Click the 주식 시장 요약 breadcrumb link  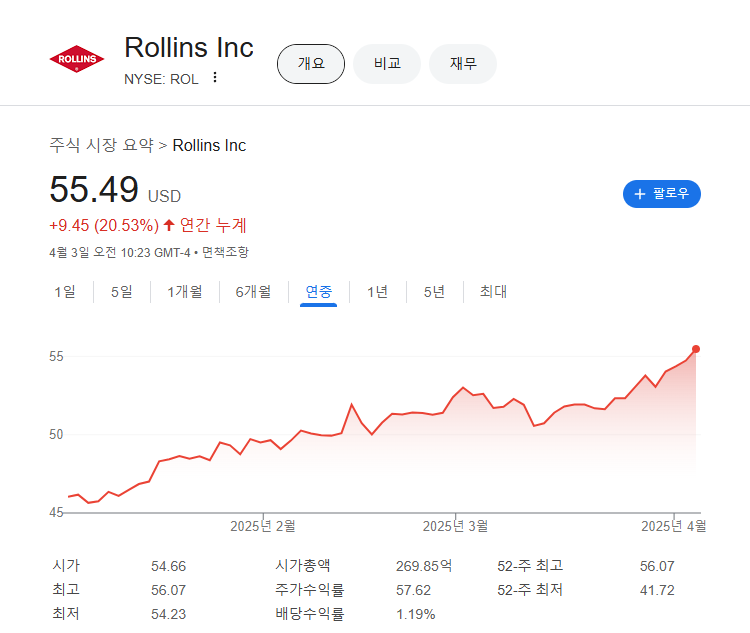[101, 145]
